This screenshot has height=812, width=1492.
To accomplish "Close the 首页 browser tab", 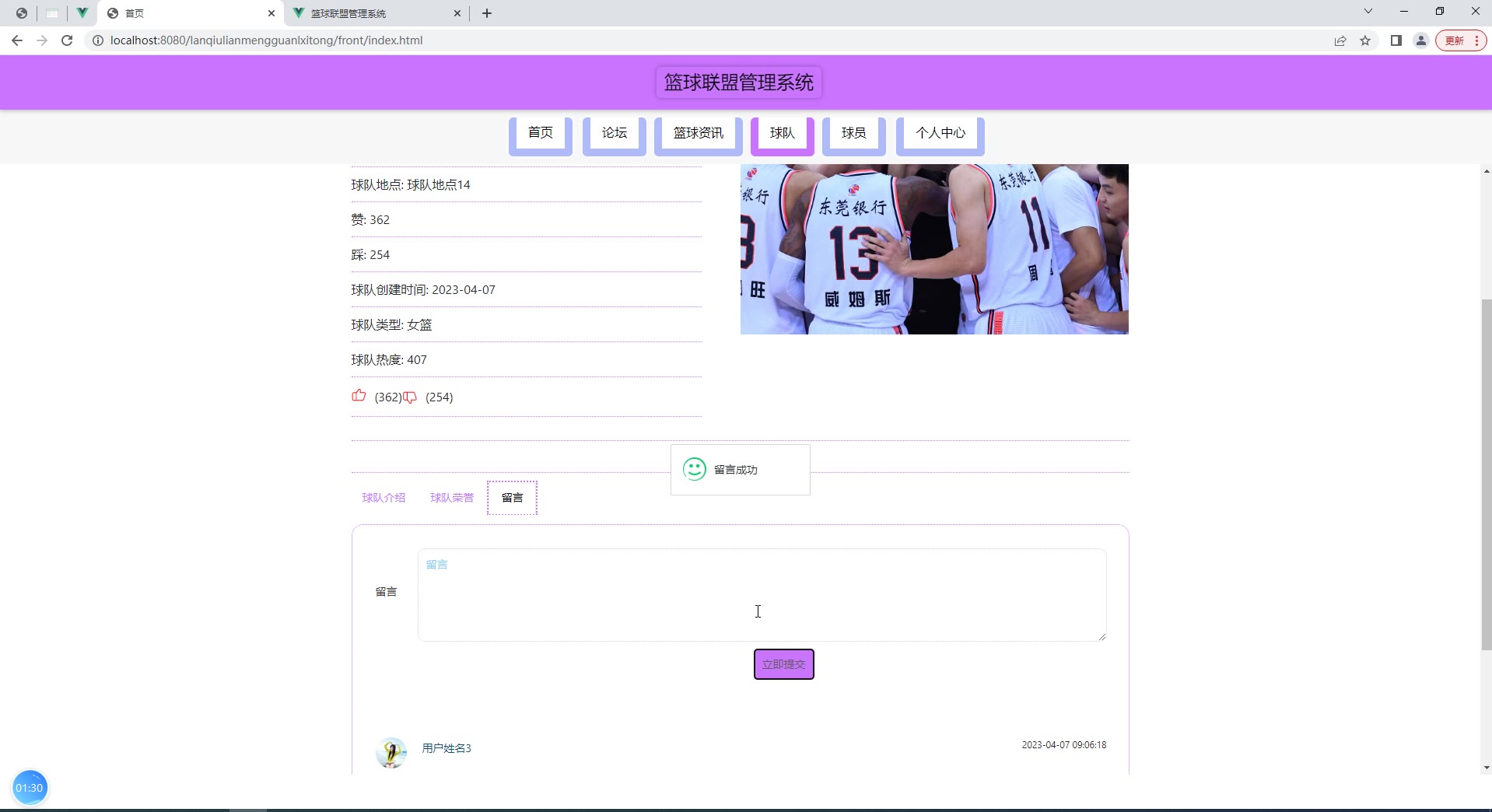I will pos(271,13).
